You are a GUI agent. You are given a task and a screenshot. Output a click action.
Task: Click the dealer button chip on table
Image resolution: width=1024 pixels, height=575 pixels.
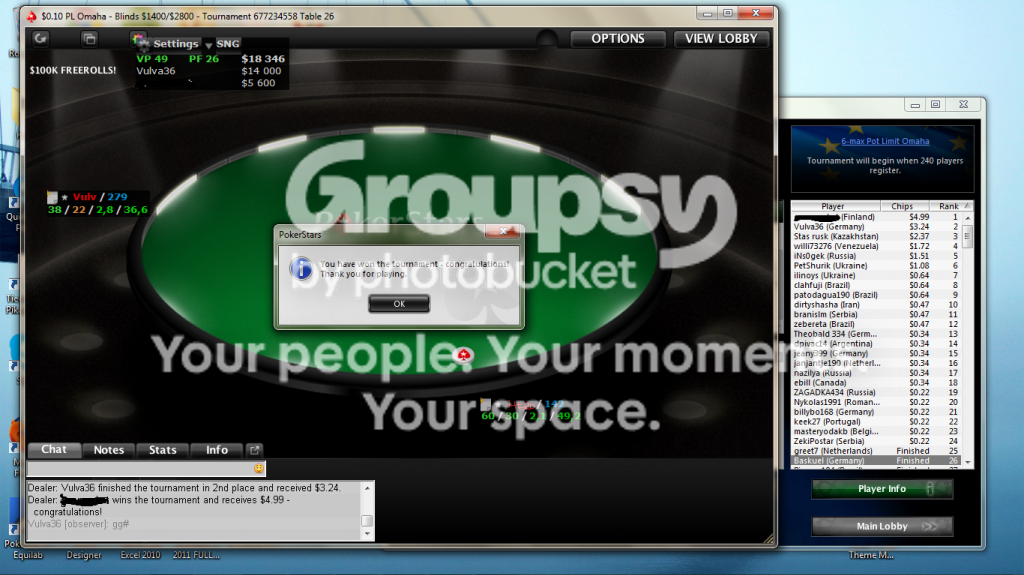tap(464, 355)
